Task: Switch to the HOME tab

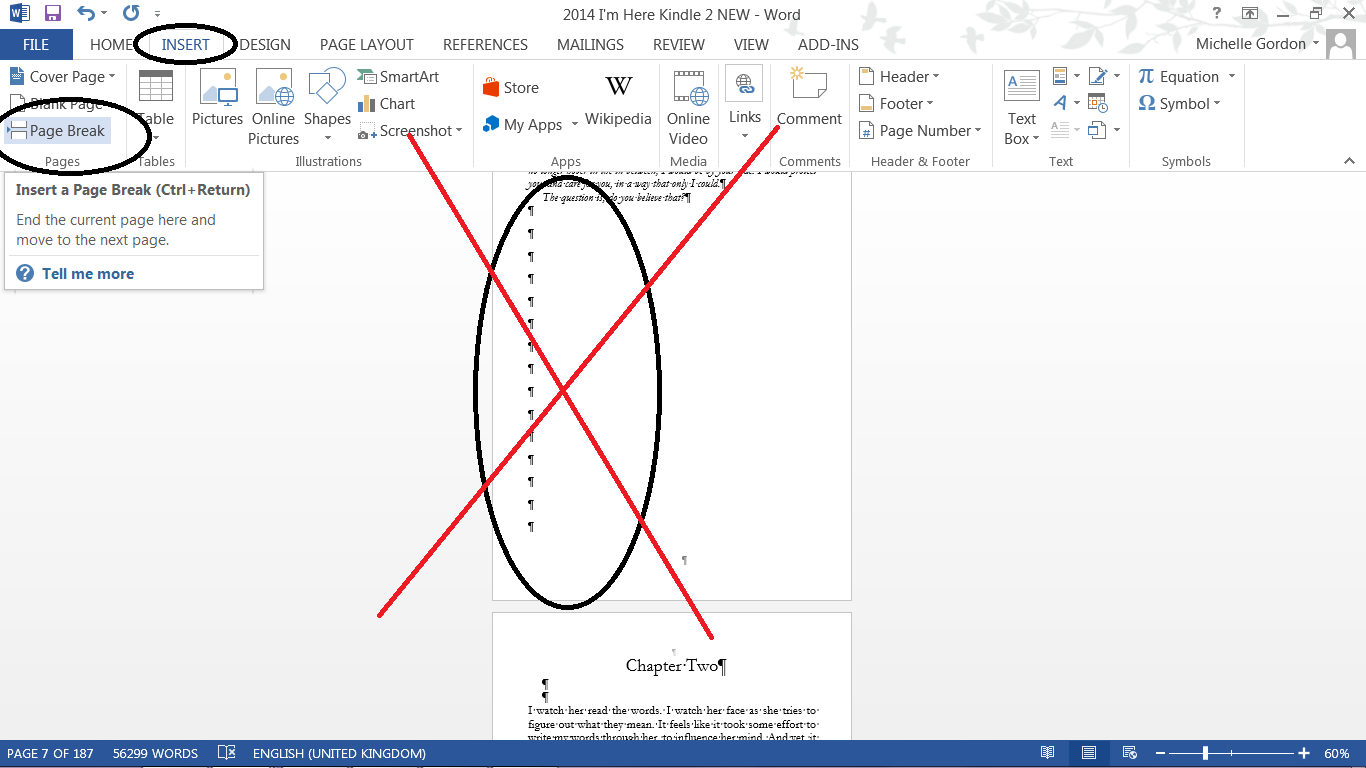Action: click(111, 45)
